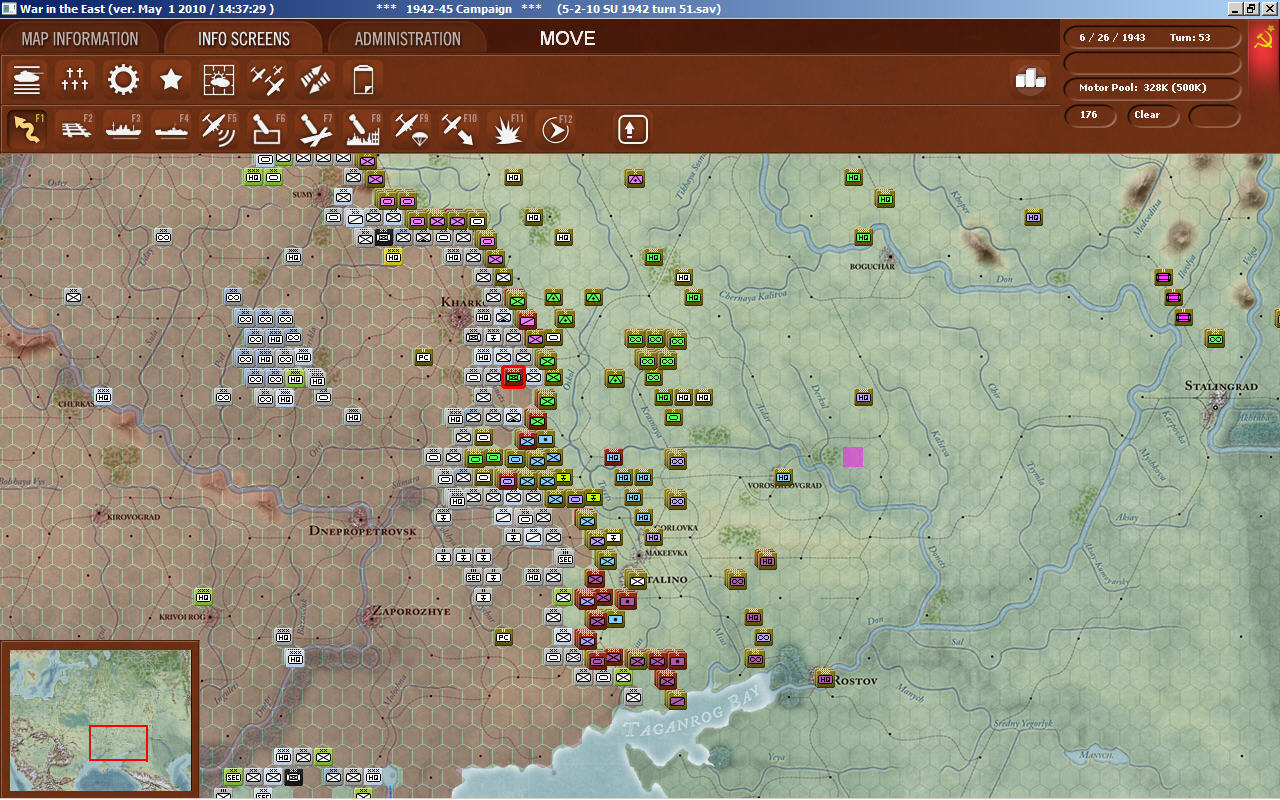The width and height of the screenshot is (1280, 800).
Task: Click the up-arrow toolbar collapse icon
Action: point(633,129)
